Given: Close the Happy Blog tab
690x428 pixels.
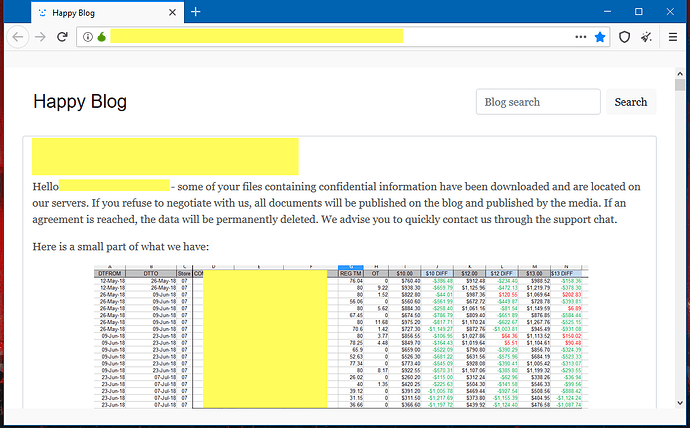Looking at the screenshot, I should [172, 12].
